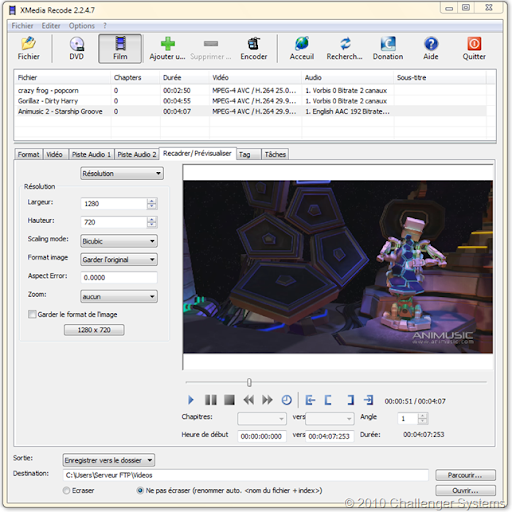Click the Recherch... update arrows icon
Viewport: 512px width, 512px height.
point(345,43)
